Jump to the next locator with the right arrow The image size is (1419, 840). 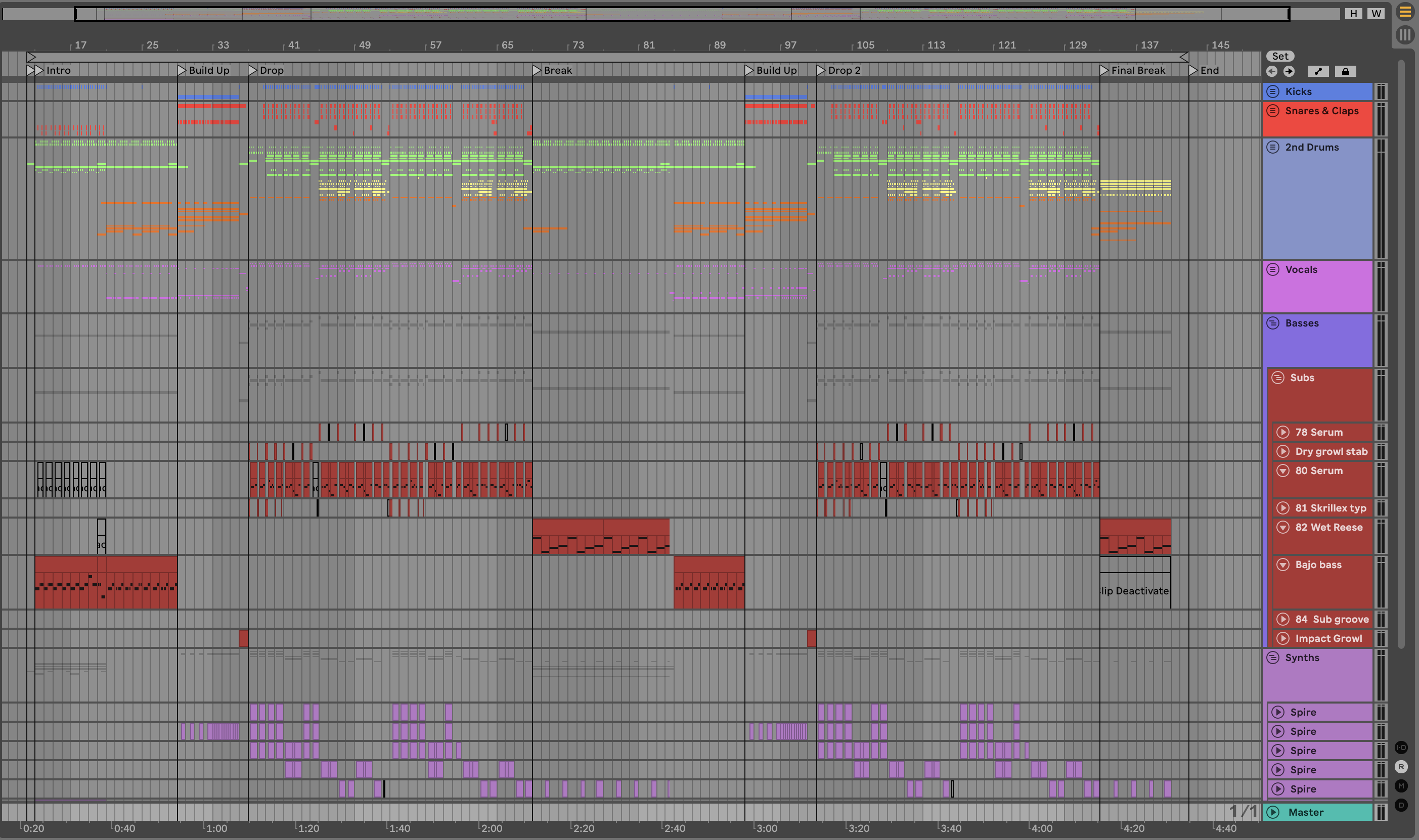pyautogui.click(x=1289, y=71)
